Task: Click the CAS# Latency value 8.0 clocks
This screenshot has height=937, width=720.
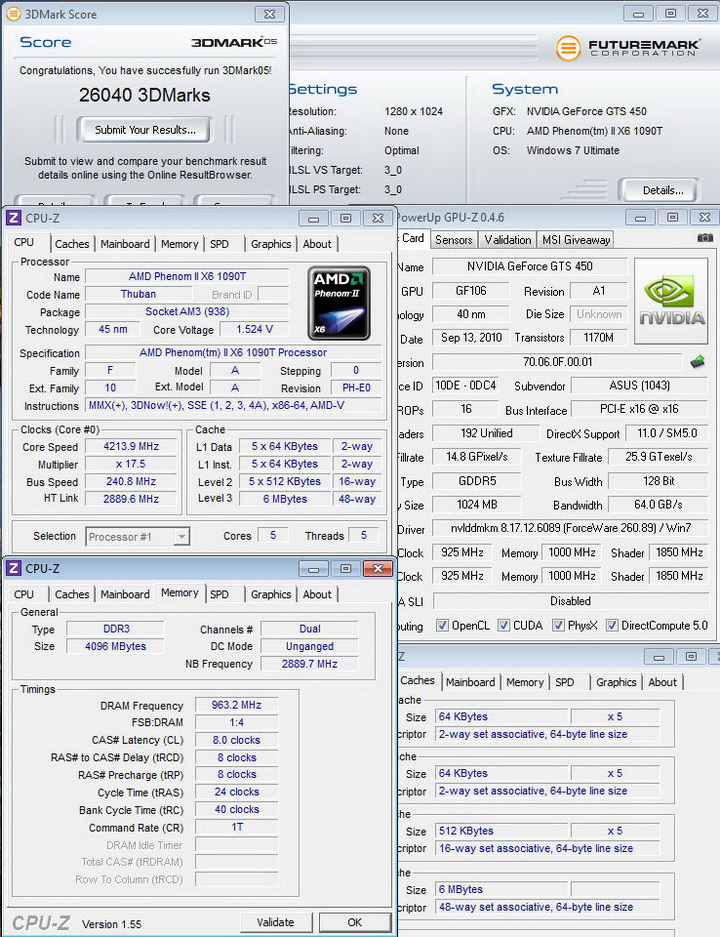Action: pyautogui.click(x=236, y=740)
